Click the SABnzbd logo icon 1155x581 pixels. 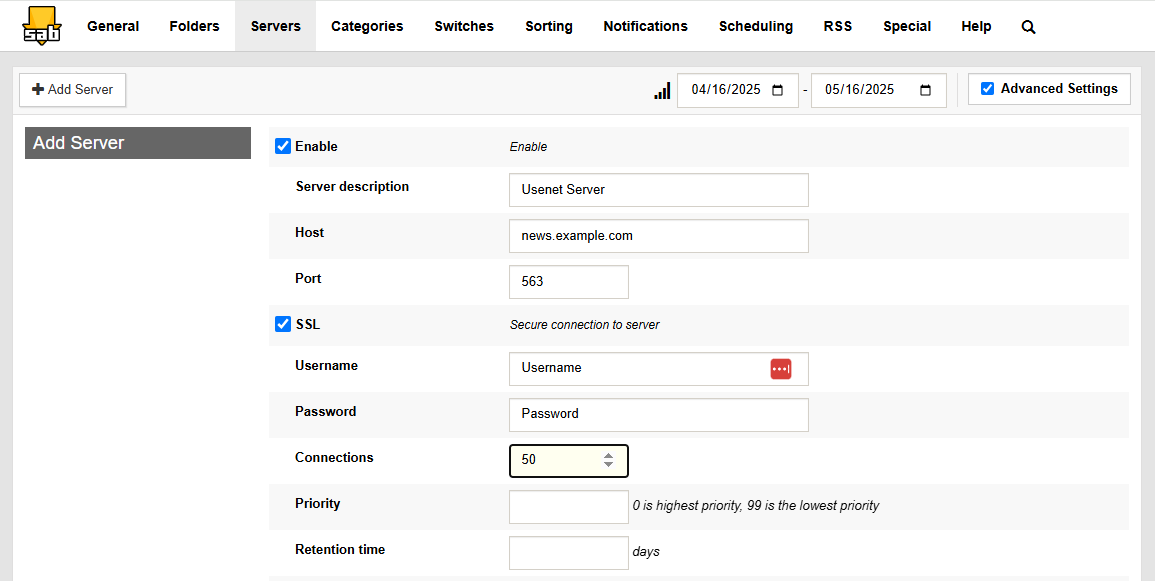point(41,26)
